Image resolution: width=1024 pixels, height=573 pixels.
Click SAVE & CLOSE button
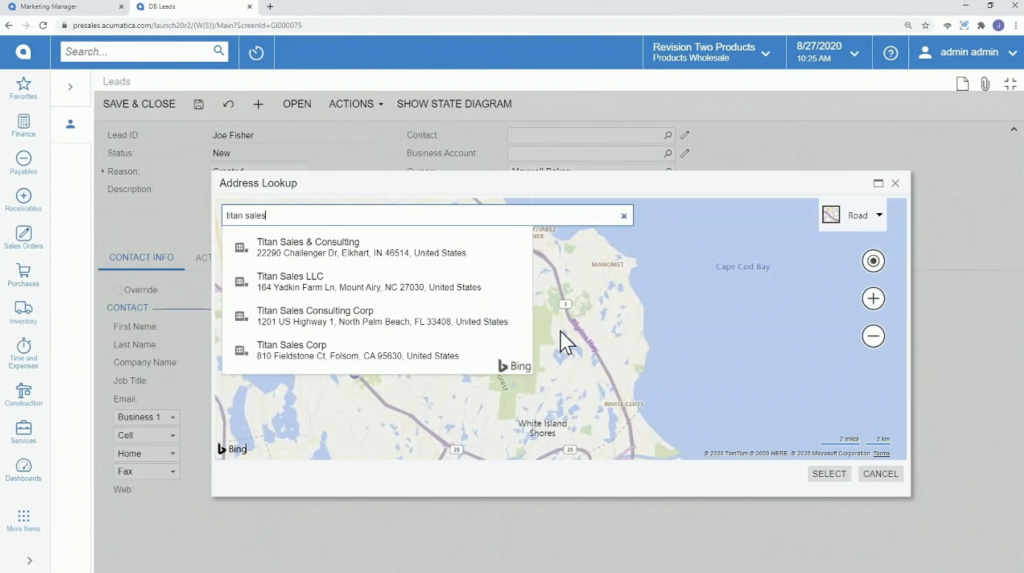tap(139, 104)
